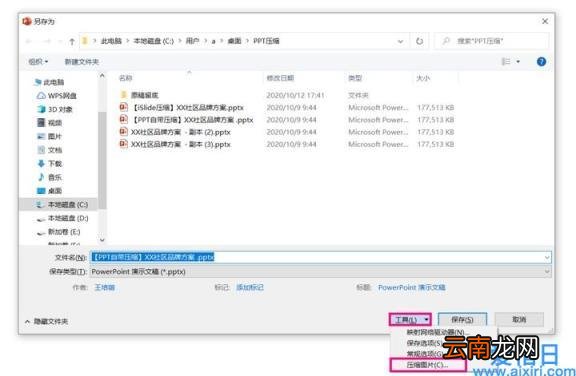
Task: Select 音乐 folder in sidebar
Action: [50, 177]
